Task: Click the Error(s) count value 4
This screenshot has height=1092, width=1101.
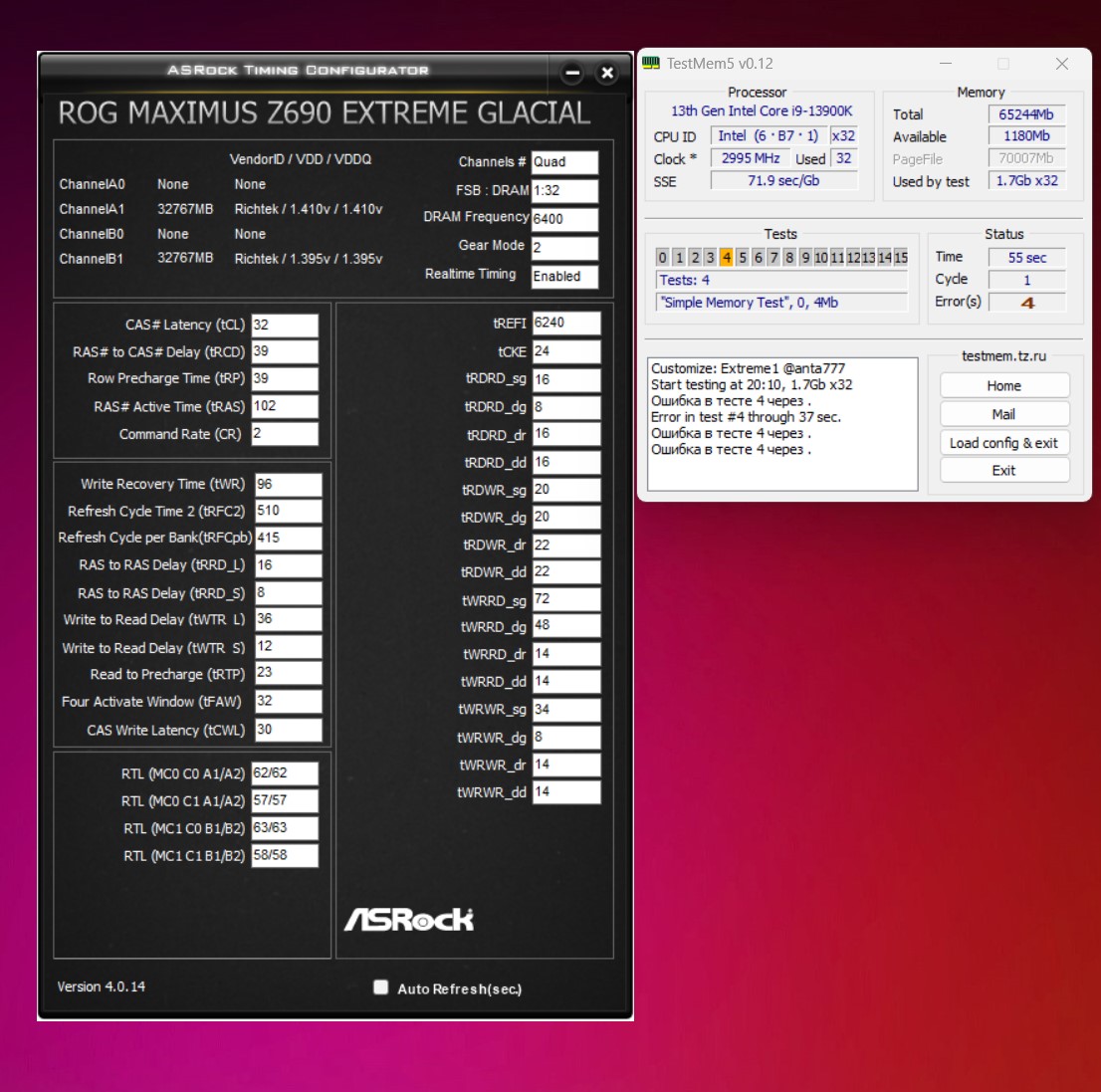Action: [1027, 303]
